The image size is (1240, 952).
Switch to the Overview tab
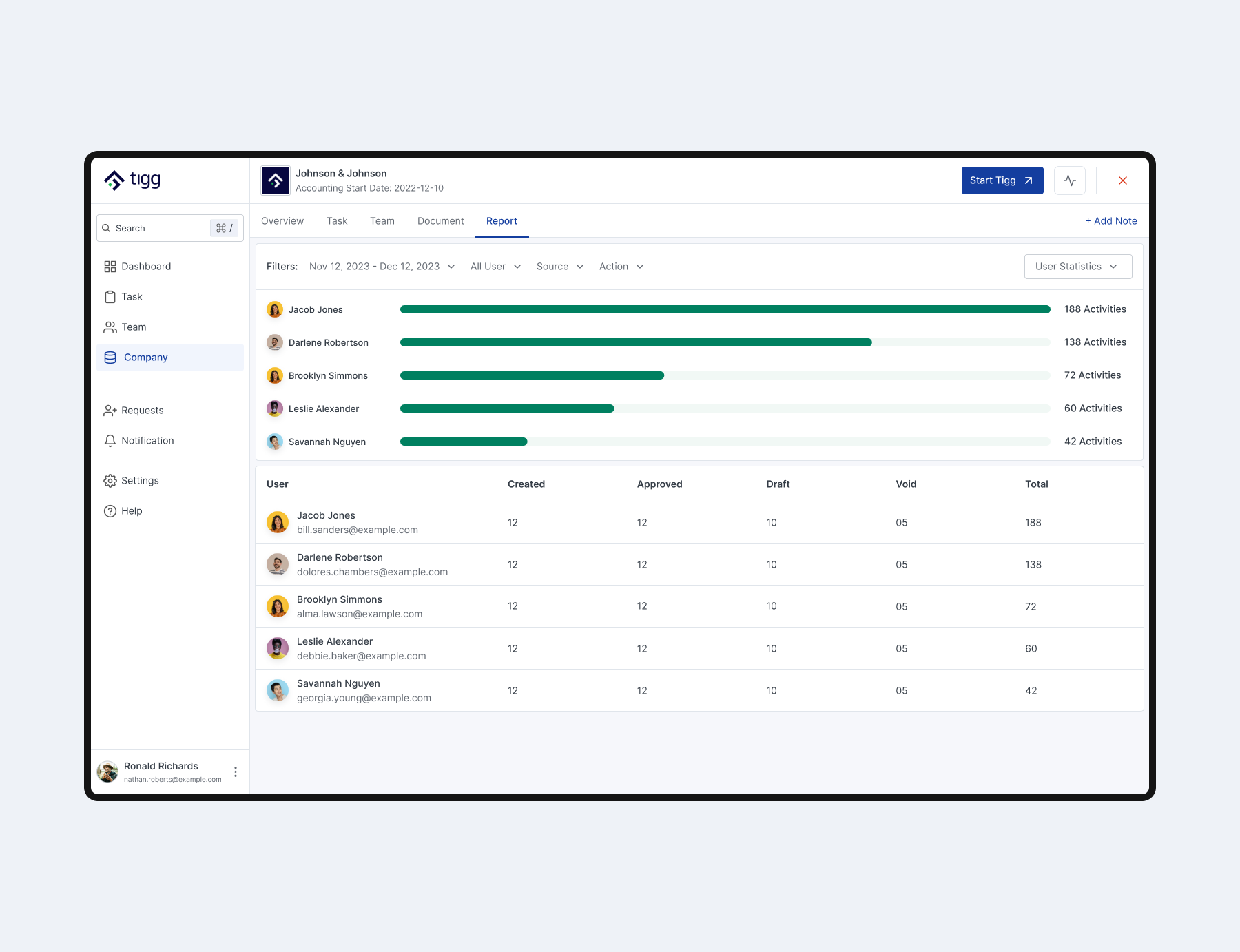(282, 221)
